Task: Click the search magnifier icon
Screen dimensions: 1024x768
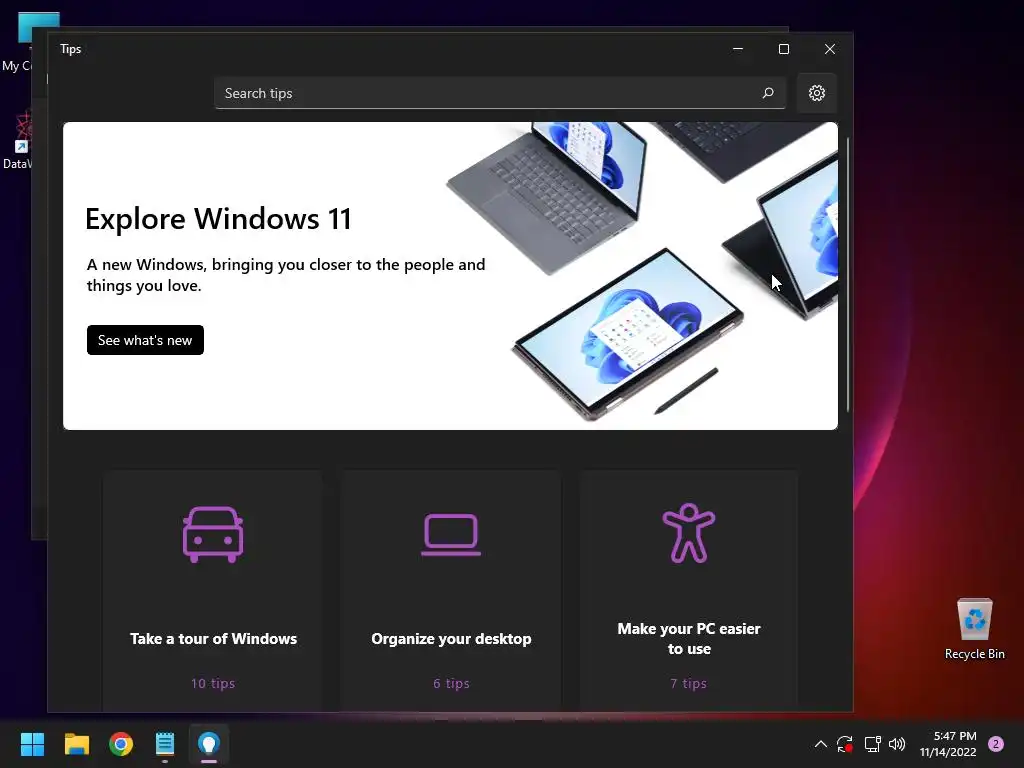Action: (x=768, y=93)
